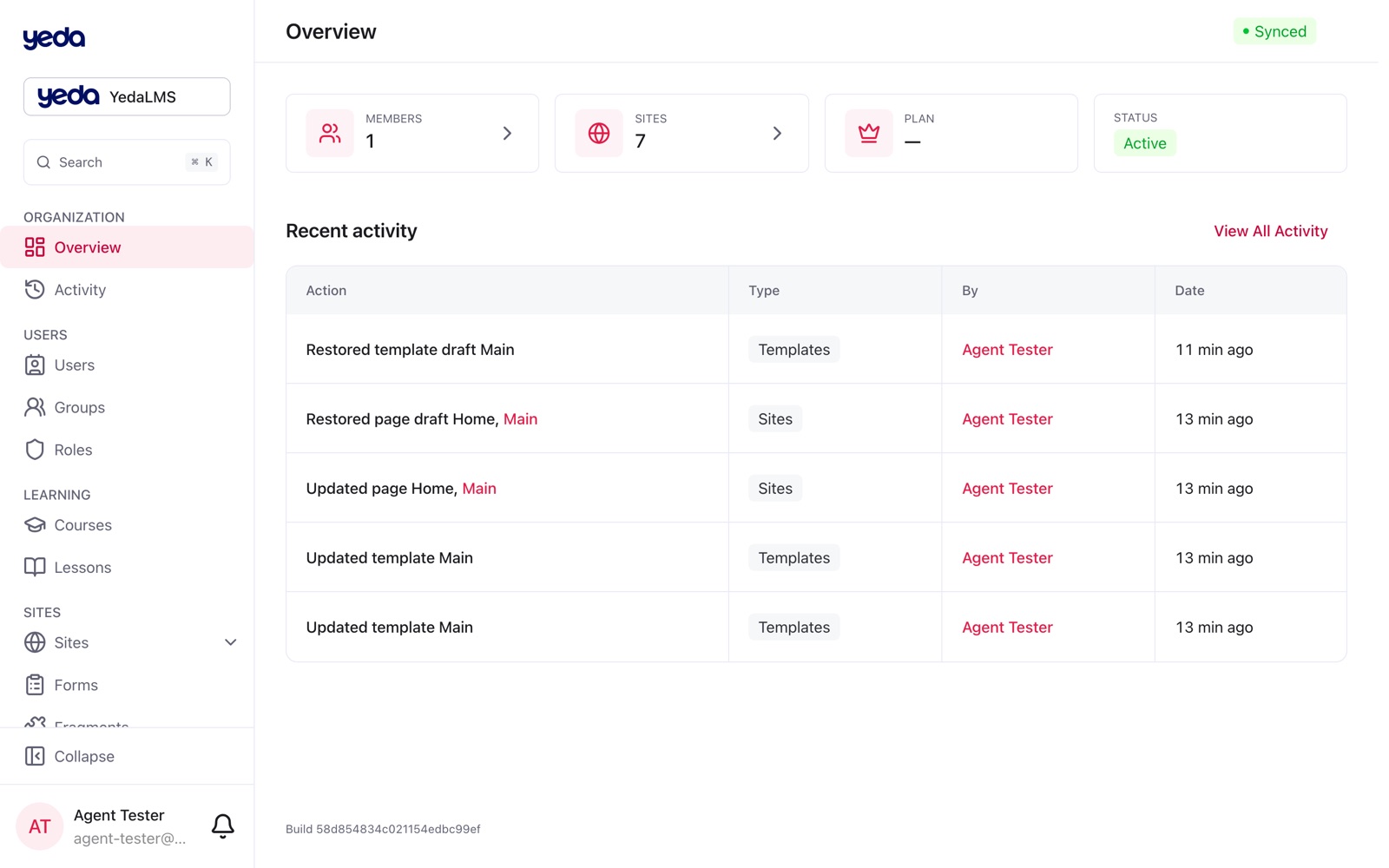Click the Overview grid icon in the sidebar

(x=35, y=247)
